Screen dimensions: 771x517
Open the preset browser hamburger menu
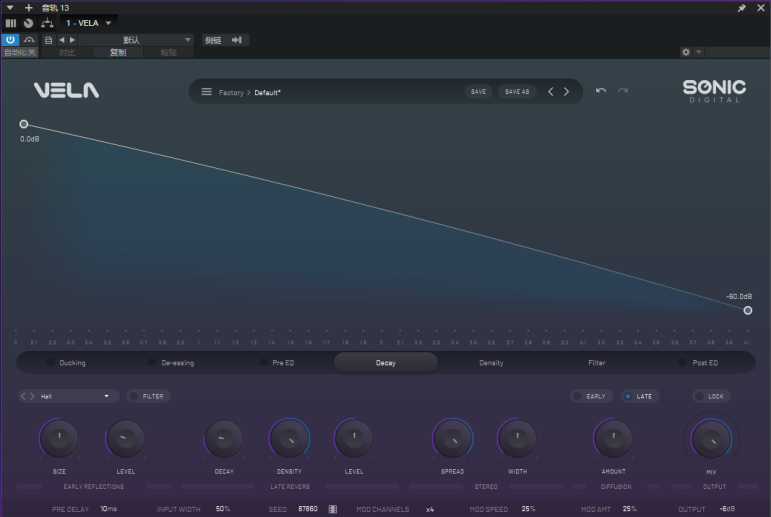pyautogui.click(x=207, y=92)
